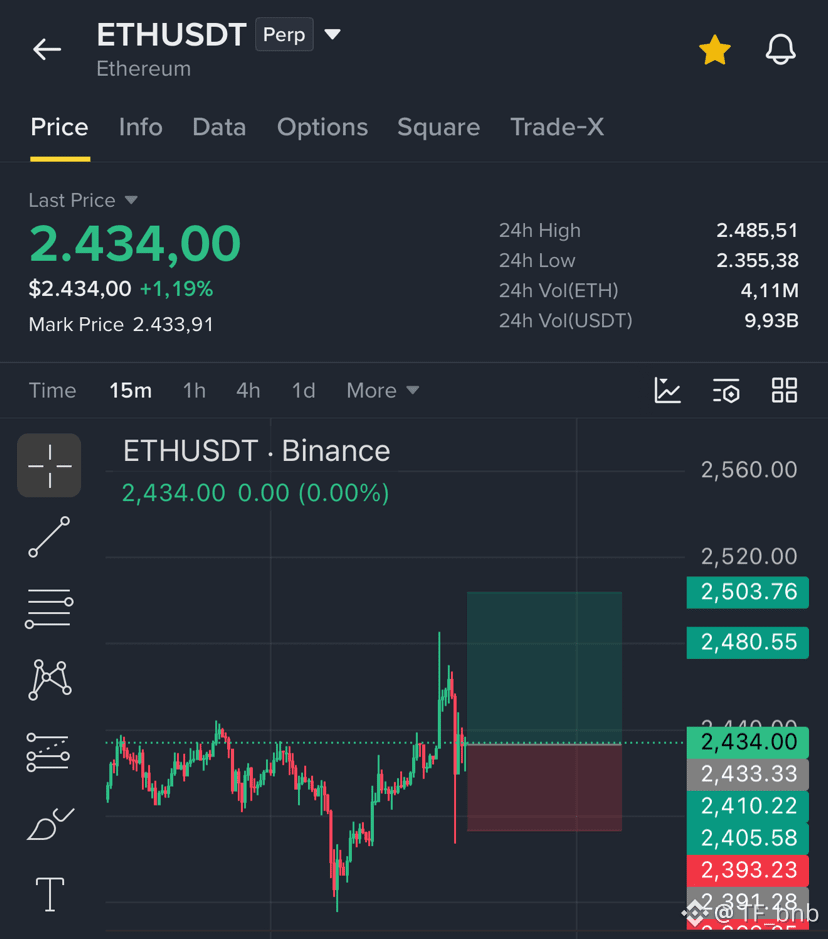Open the Square tab
This screenshot has height=939, width=828.
point(438,127)
